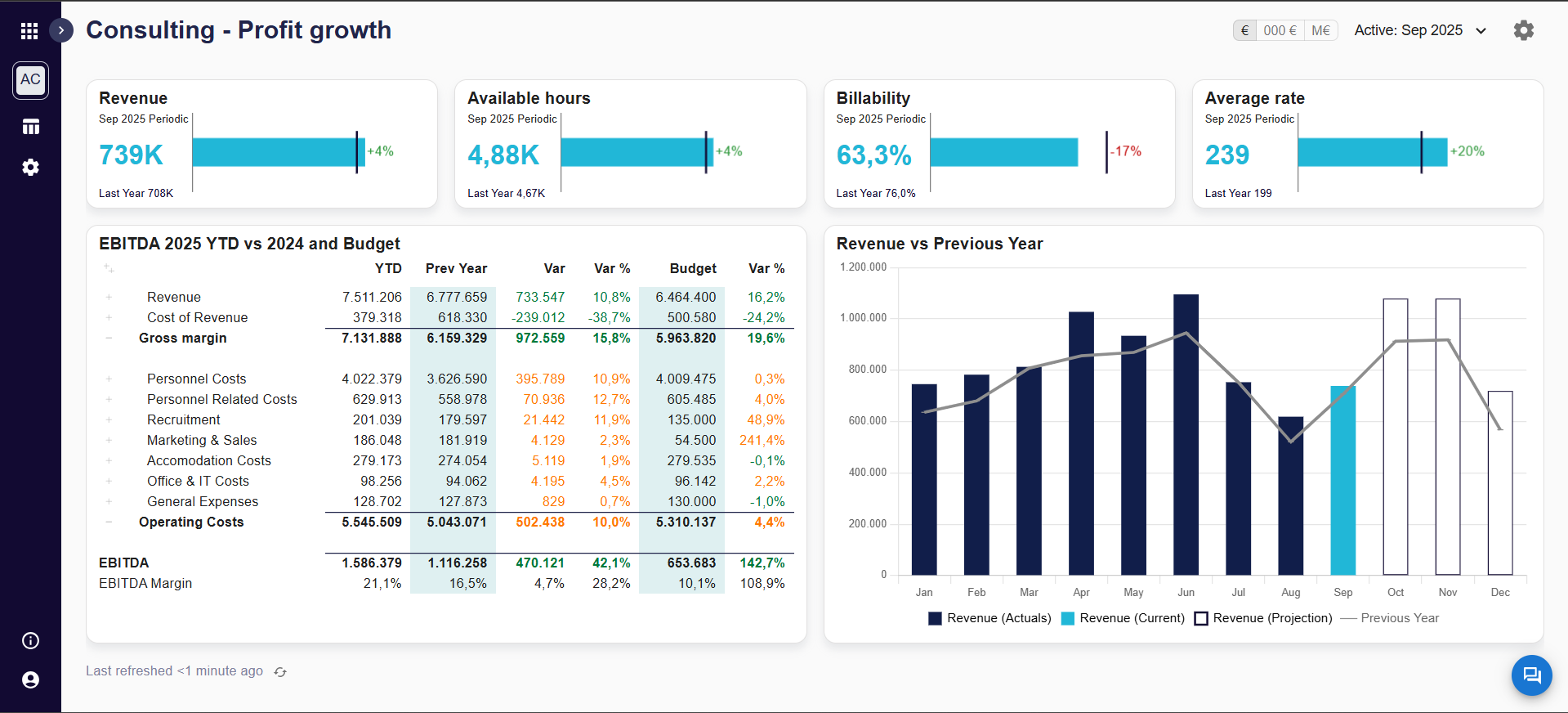Collapse the Operating Costs group
This screenshot has height=713, width=1568.
tap(109, 522)
